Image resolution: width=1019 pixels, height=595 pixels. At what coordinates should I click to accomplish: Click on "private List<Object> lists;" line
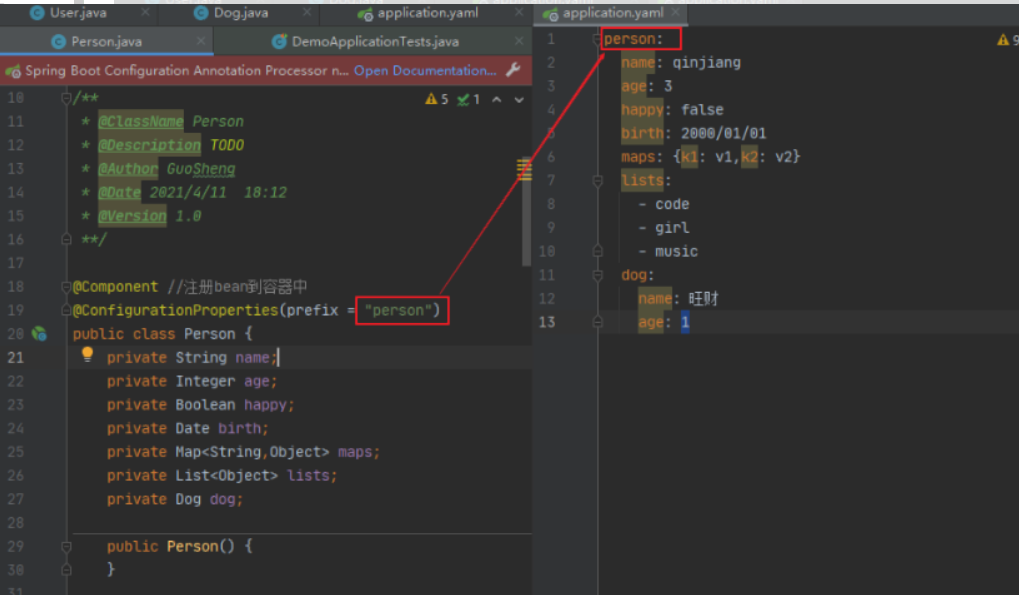click(222, 475)
